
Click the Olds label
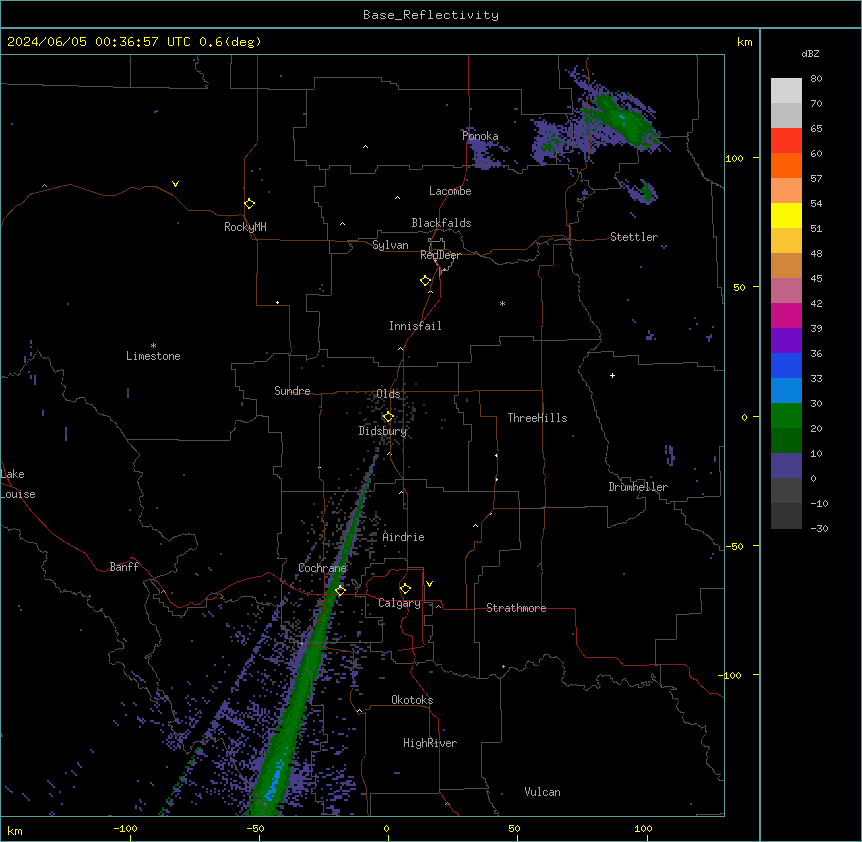[x=388, y=394]
